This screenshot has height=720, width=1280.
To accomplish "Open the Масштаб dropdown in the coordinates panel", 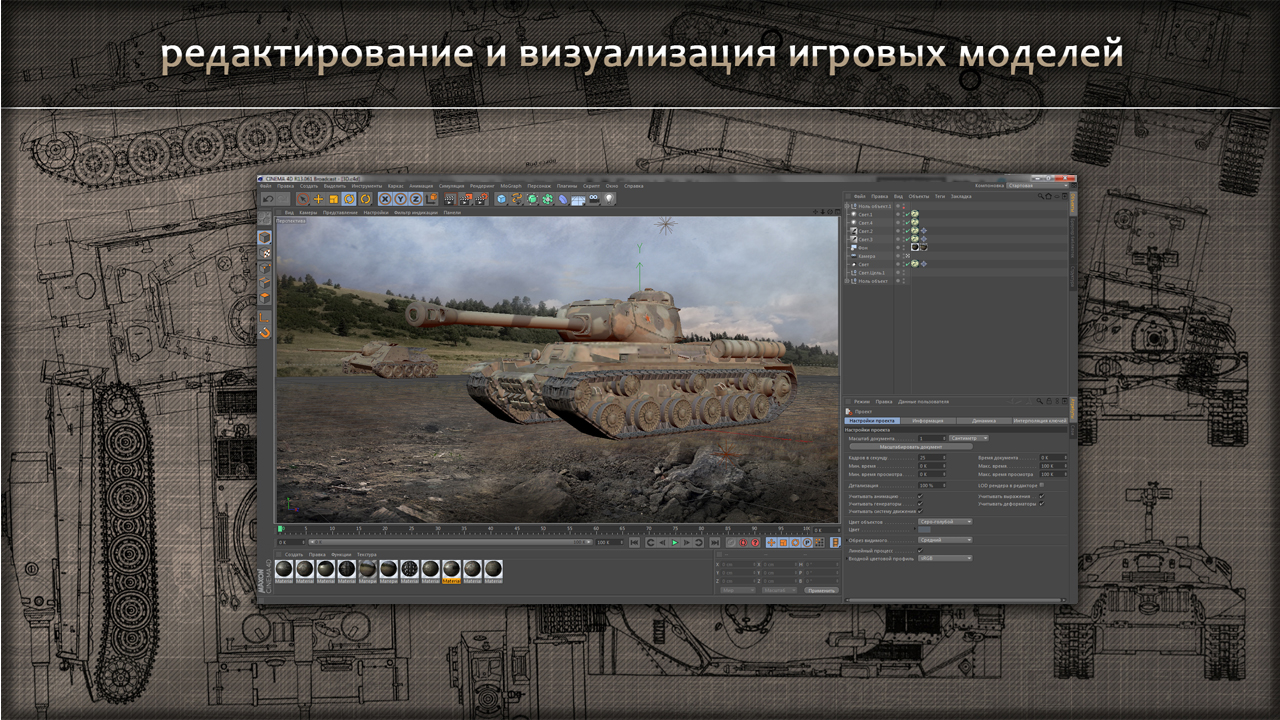I will tap(779, 590).
